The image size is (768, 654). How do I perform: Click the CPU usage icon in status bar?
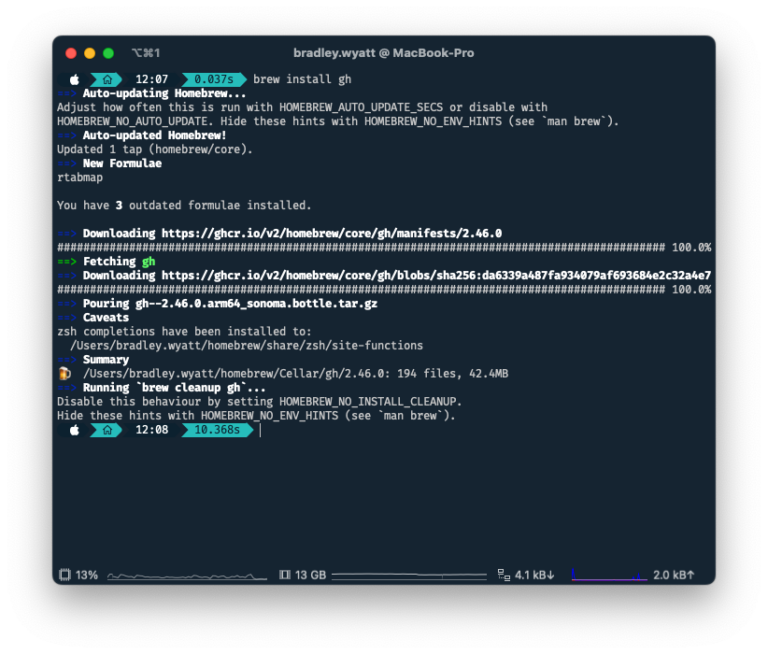(65, 575)
